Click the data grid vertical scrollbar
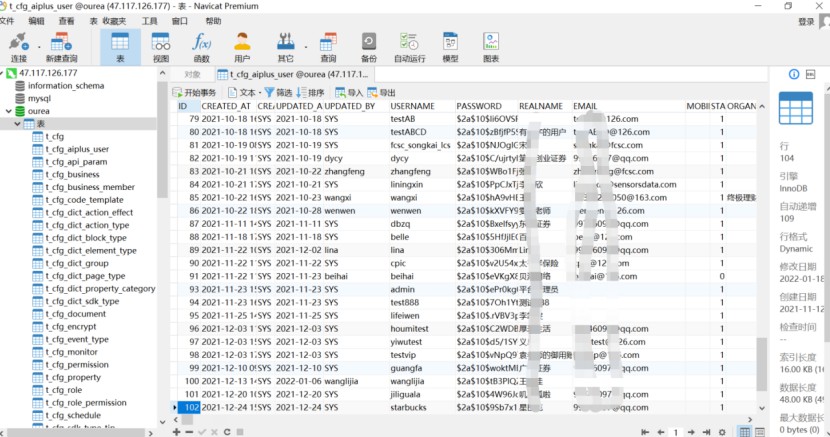Image resolution: width=830 pixels, height=437 pixels. pyautogui.click(x=762, y=365)
